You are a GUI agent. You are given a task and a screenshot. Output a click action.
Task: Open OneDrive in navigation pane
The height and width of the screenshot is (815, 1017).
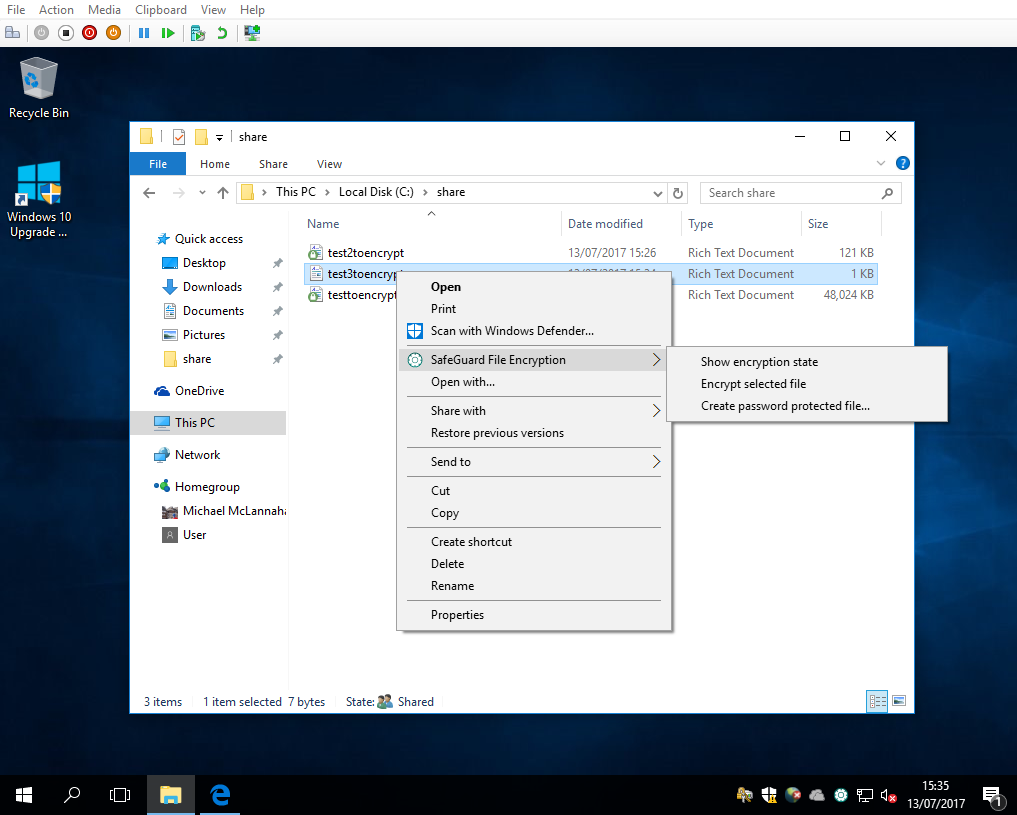coord(199,391)
